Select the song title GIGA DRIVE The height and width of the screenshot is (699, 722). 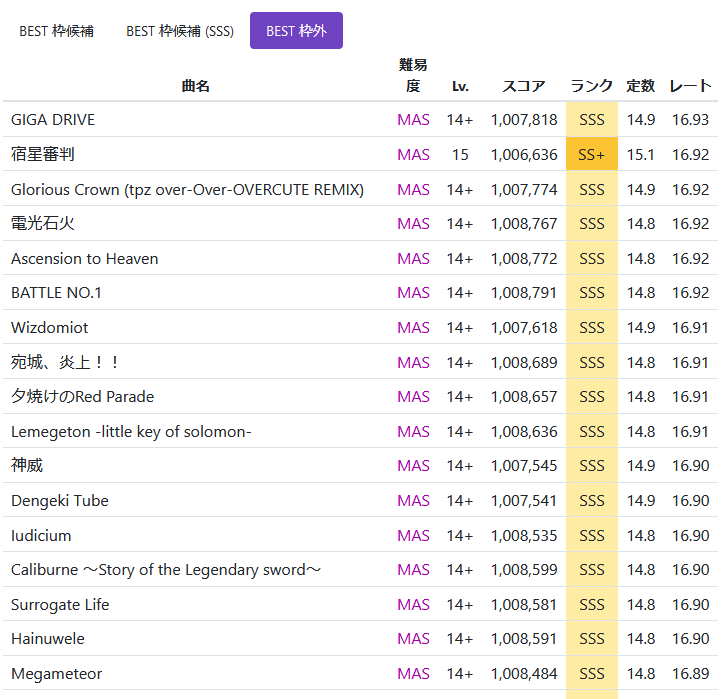pos(53,120)
